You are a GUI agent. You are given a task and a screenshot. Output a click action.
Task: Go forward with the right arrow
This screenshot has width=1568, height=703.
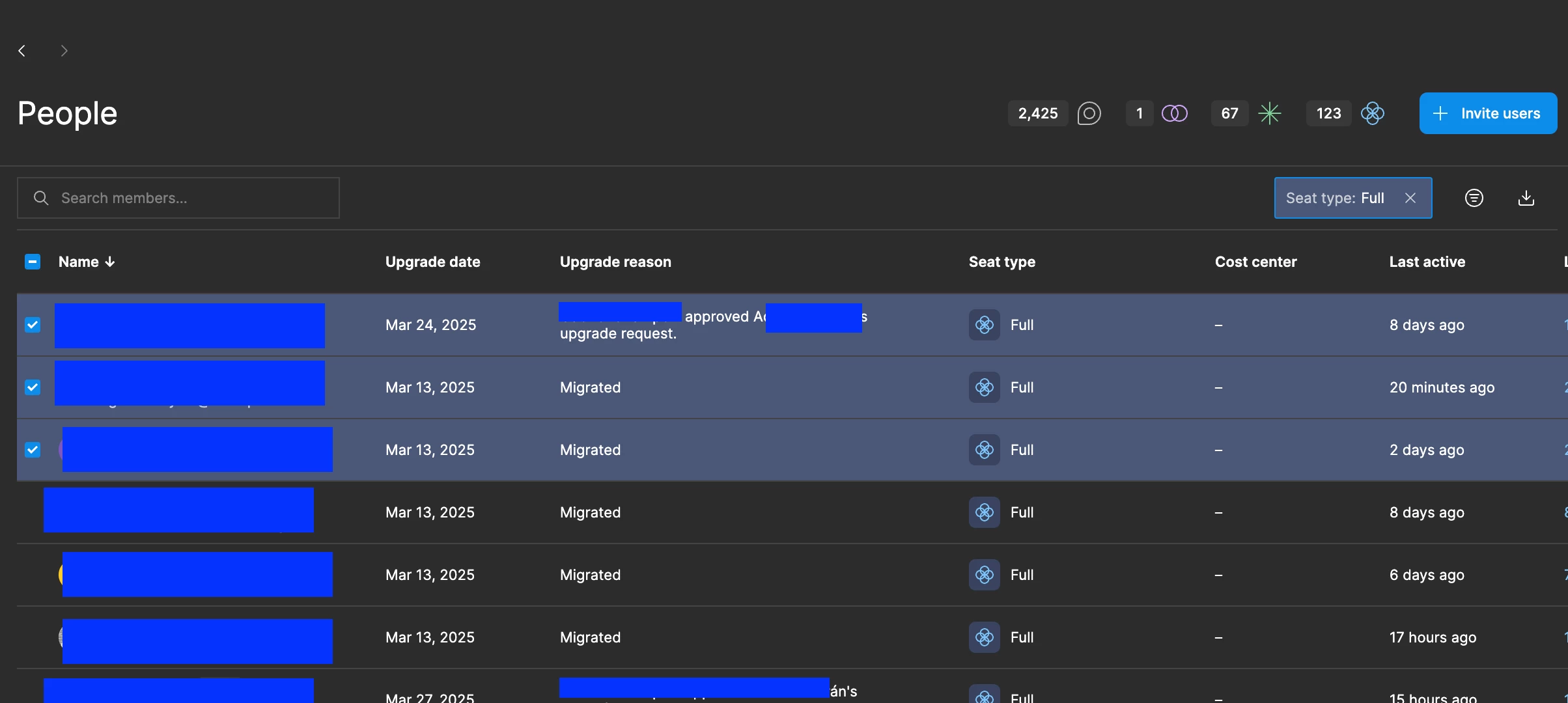64,51
